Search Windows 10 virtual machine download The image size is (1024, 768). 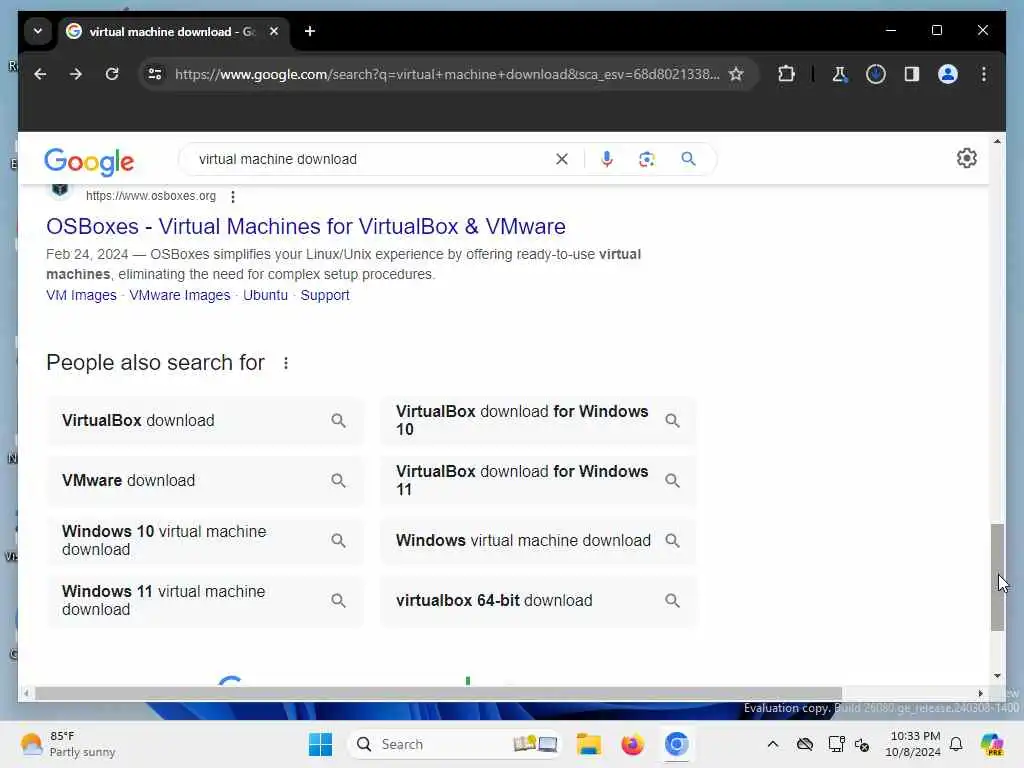pos(205,541)
